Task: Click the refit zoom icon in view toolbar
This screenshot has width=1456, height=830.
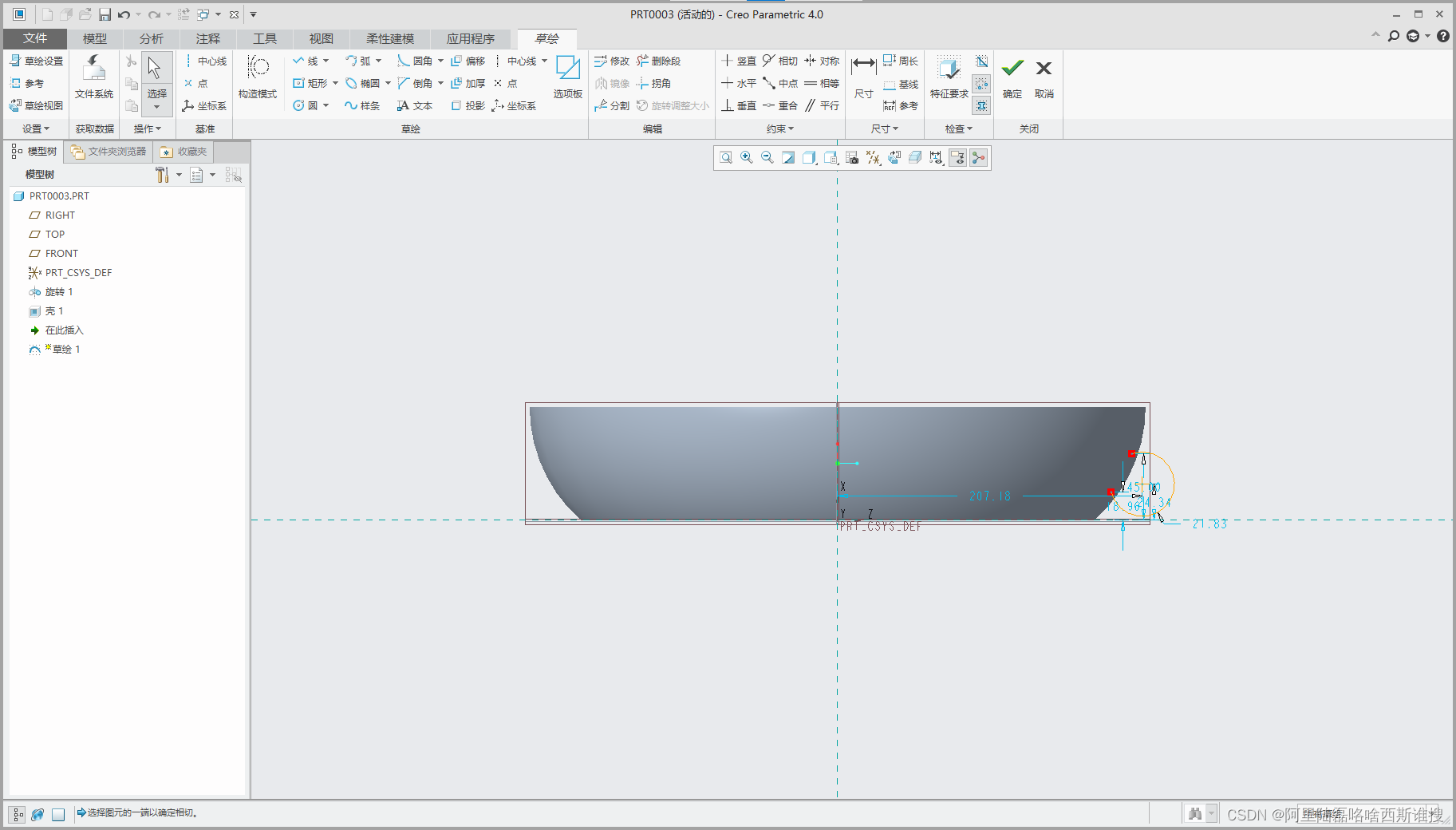Action: coord(726,158)
